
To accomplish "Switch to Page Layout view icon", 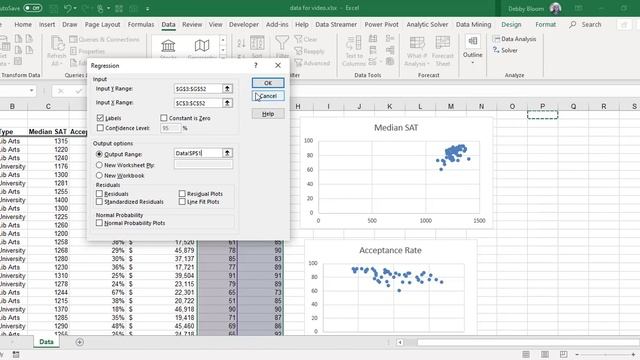I will 544,354.
